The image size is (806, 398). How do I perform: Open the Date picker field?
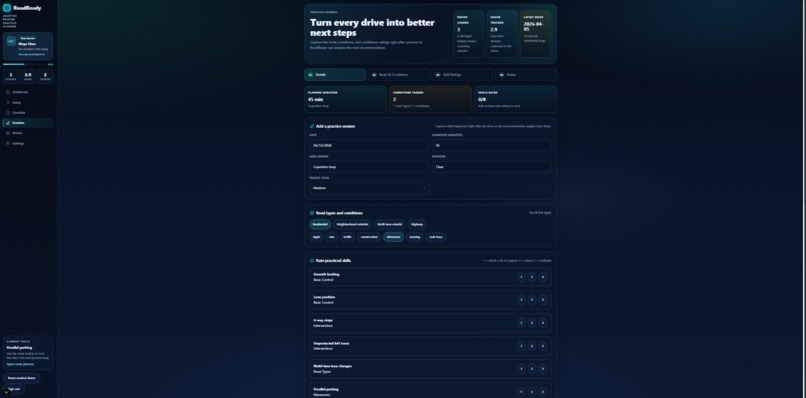tap(369, 146)
